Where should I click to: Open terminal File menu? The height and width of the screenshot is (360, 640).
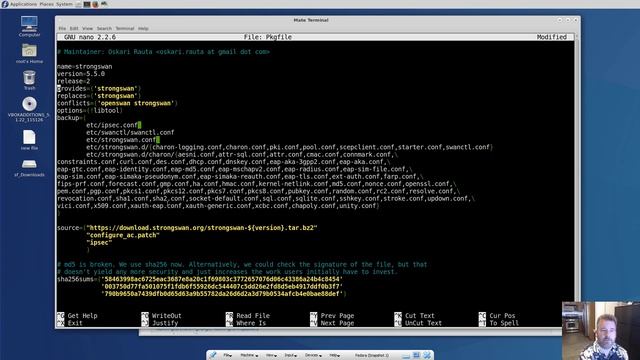[62, 29]
